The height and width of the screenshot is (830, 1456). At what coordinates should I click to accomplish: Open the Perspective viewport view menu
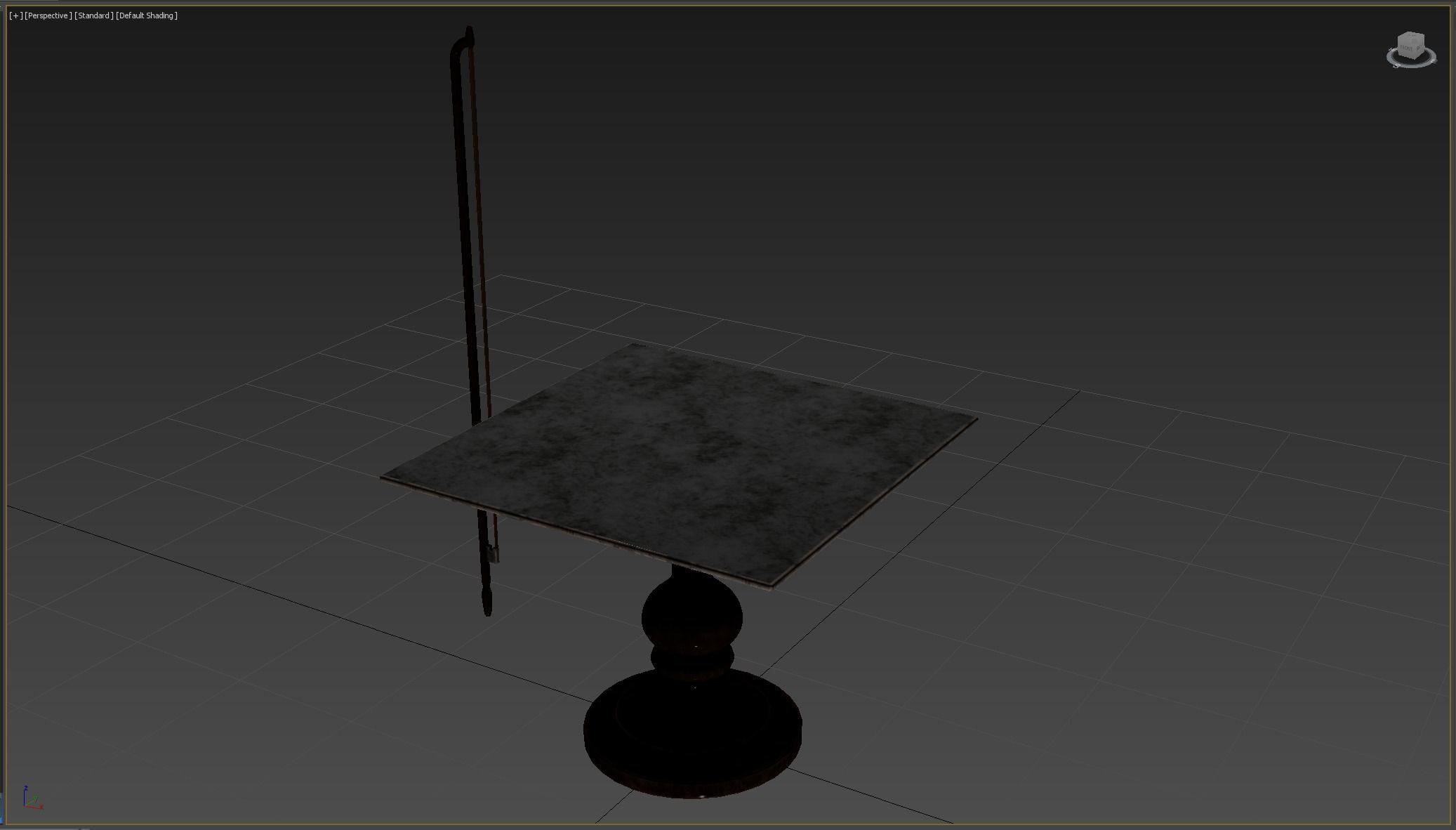tap(48, 15)
